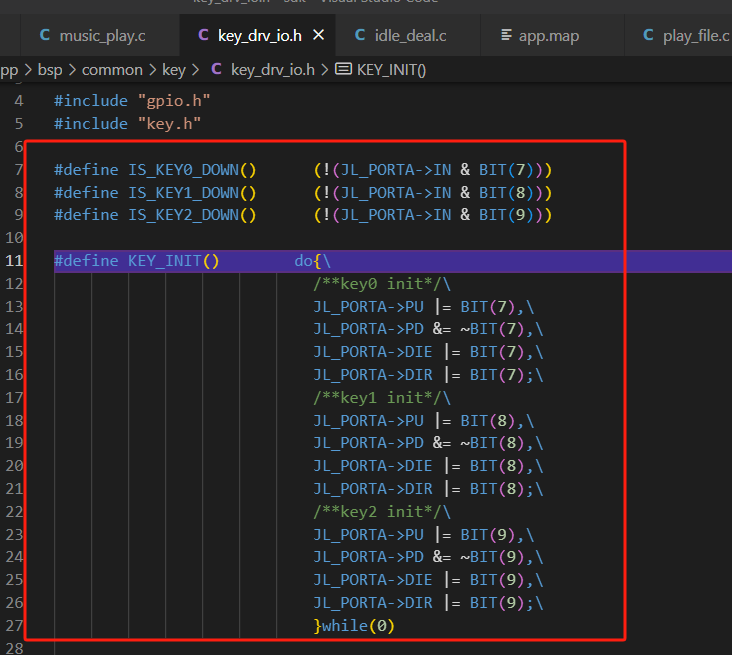The width and height of the screenshot is (732, 655).
Task: Click line number 4 in the gutter
Action: 19,101
